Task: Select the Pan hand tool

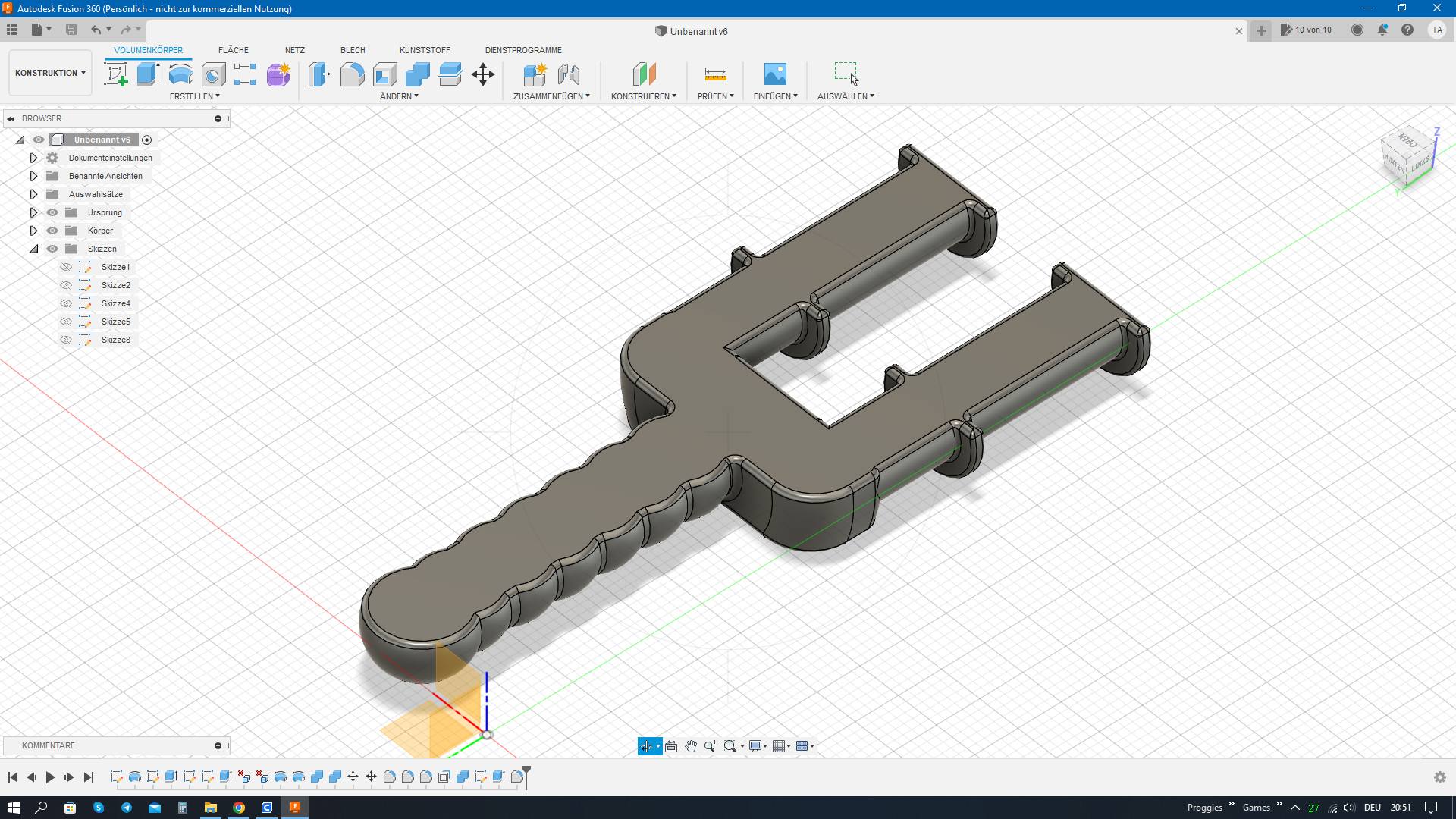Action: (x=691, y=746)
